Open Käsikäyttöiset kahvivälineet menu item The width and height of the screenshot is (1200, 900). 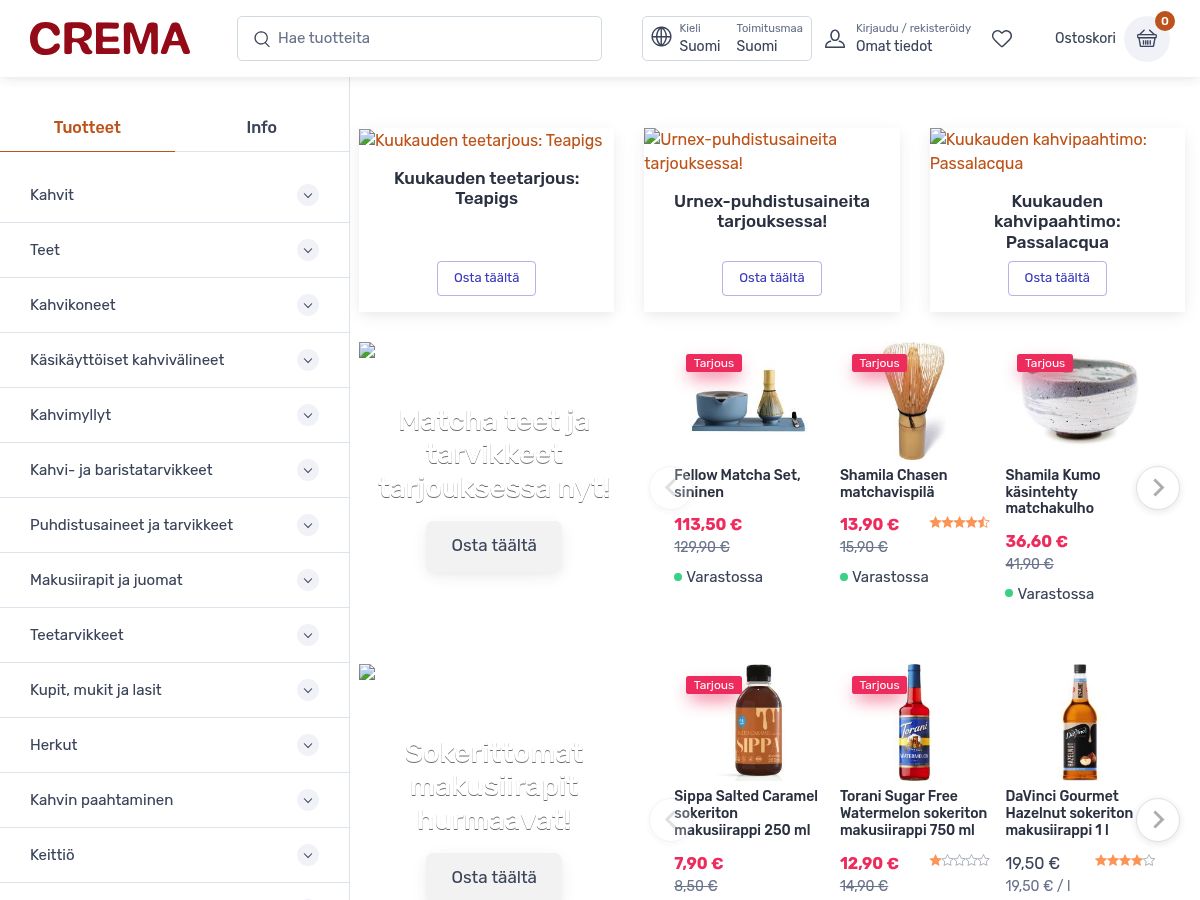pos(127,360)
